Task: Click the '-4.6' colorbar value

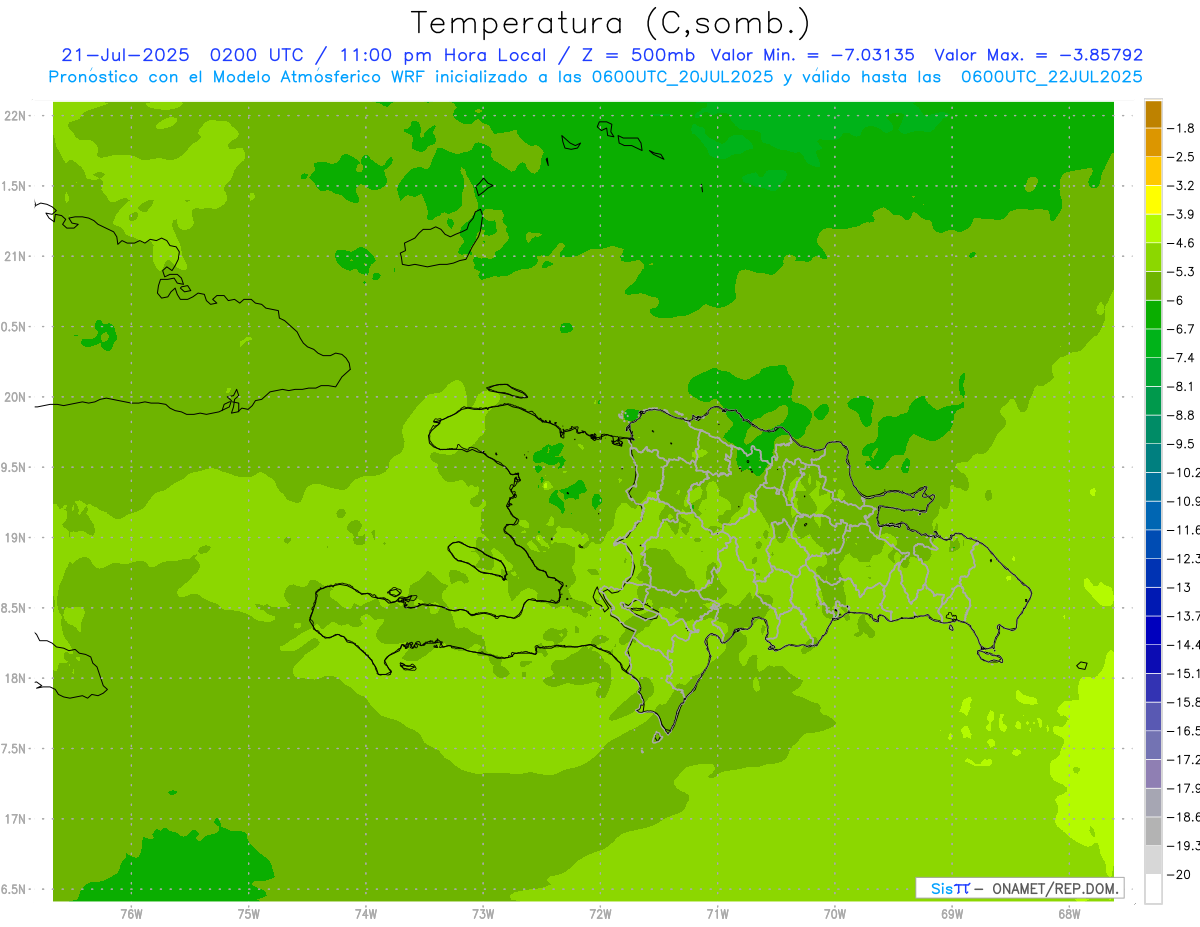Action: pos(1181,243)
